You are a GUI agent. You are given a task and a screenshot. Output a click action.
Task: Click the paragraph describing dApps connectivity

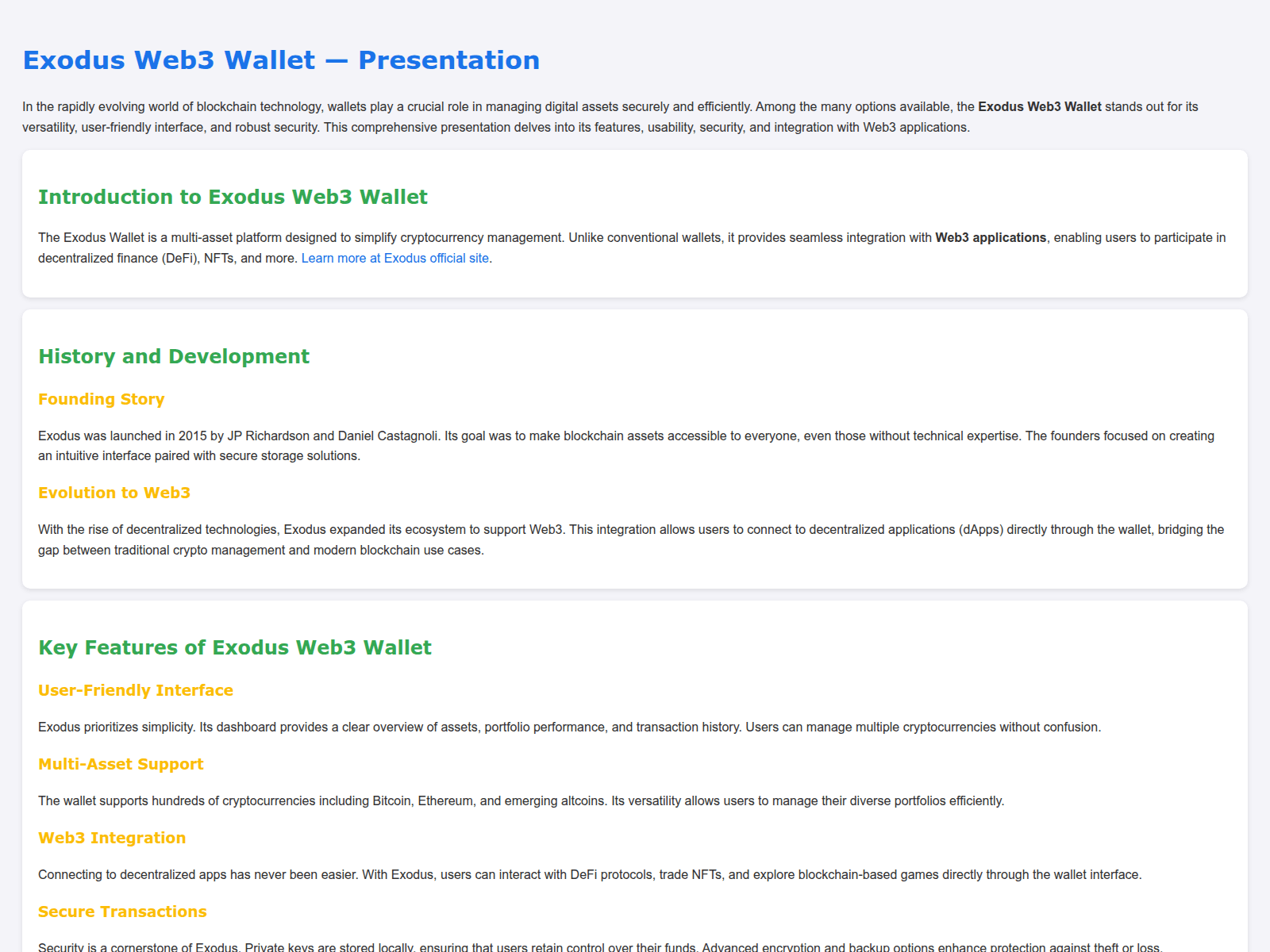point(632,539)
